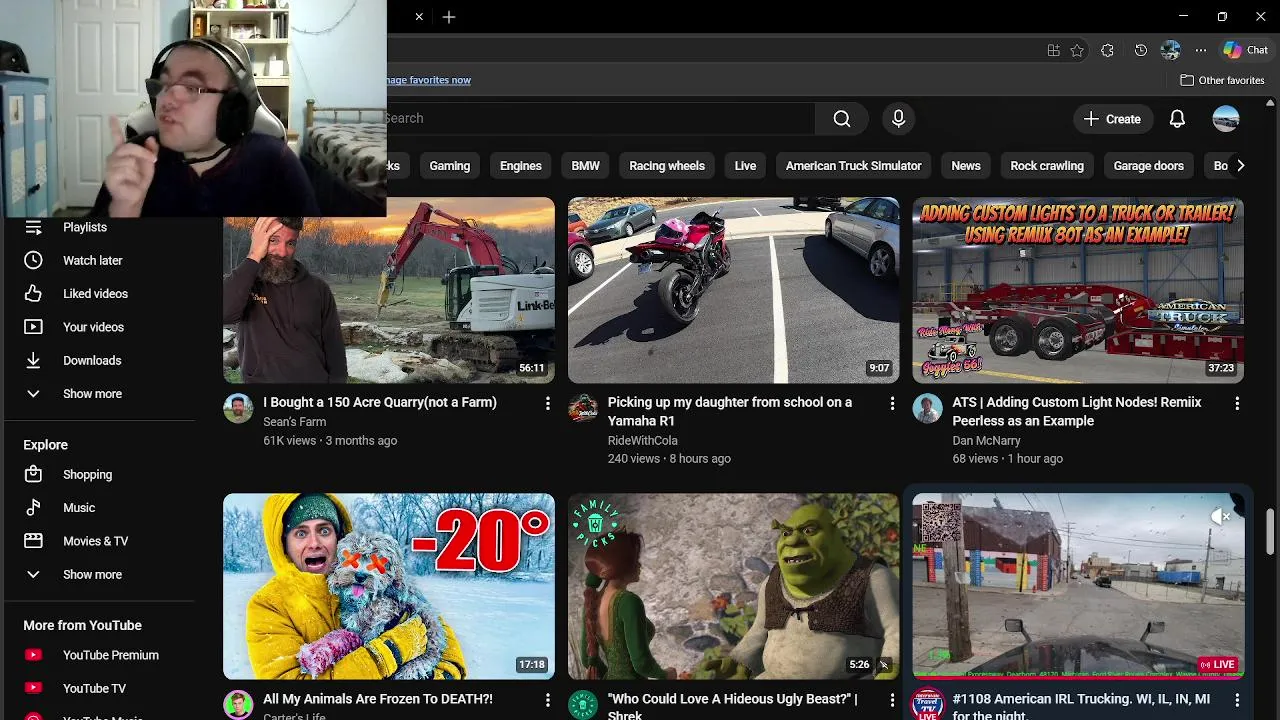Click the YouTube search magnifier button

click(x=842, y=118)
